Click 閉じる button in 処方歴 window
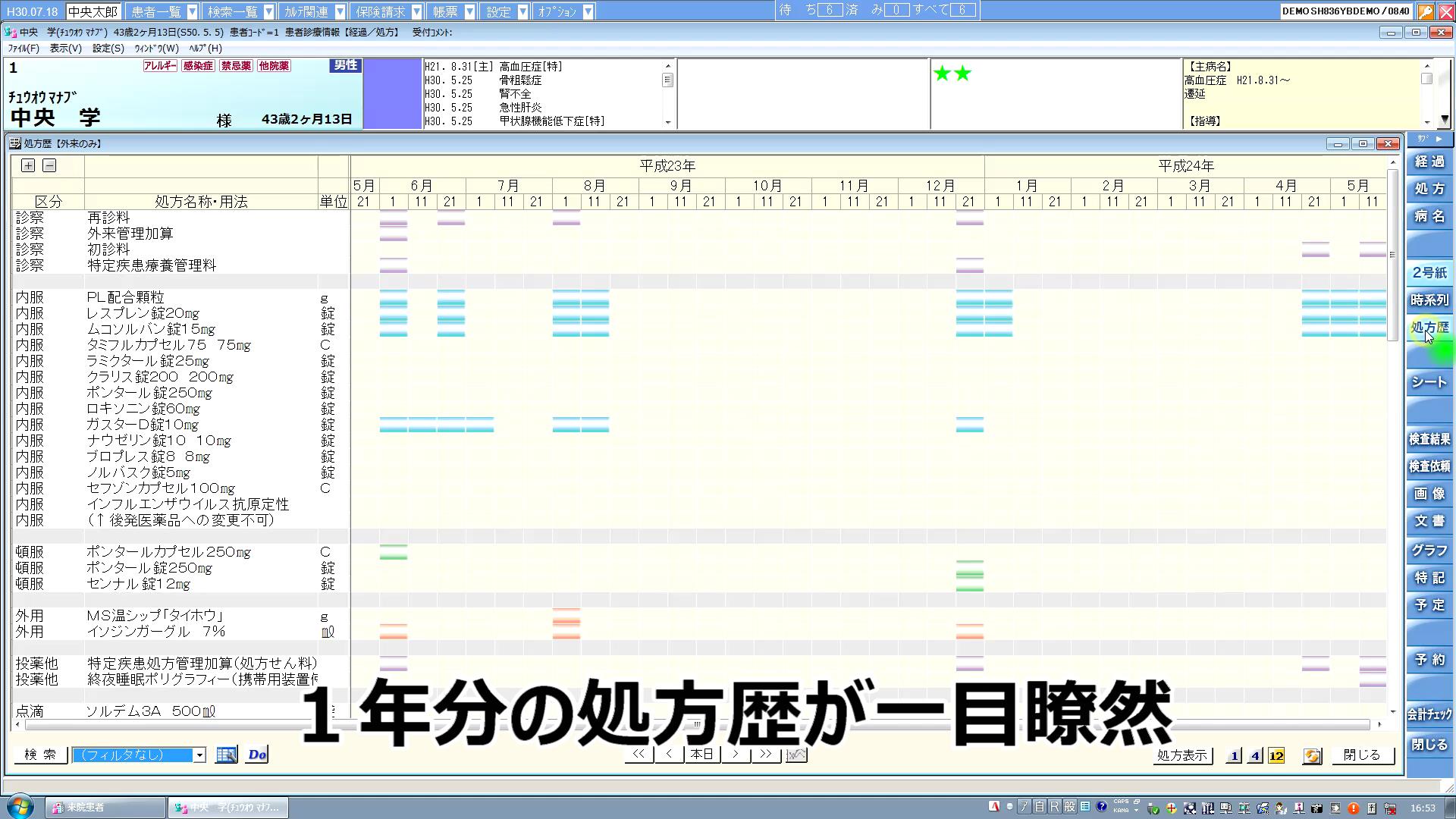The image size is (1456, 819). coord(1362,755)
